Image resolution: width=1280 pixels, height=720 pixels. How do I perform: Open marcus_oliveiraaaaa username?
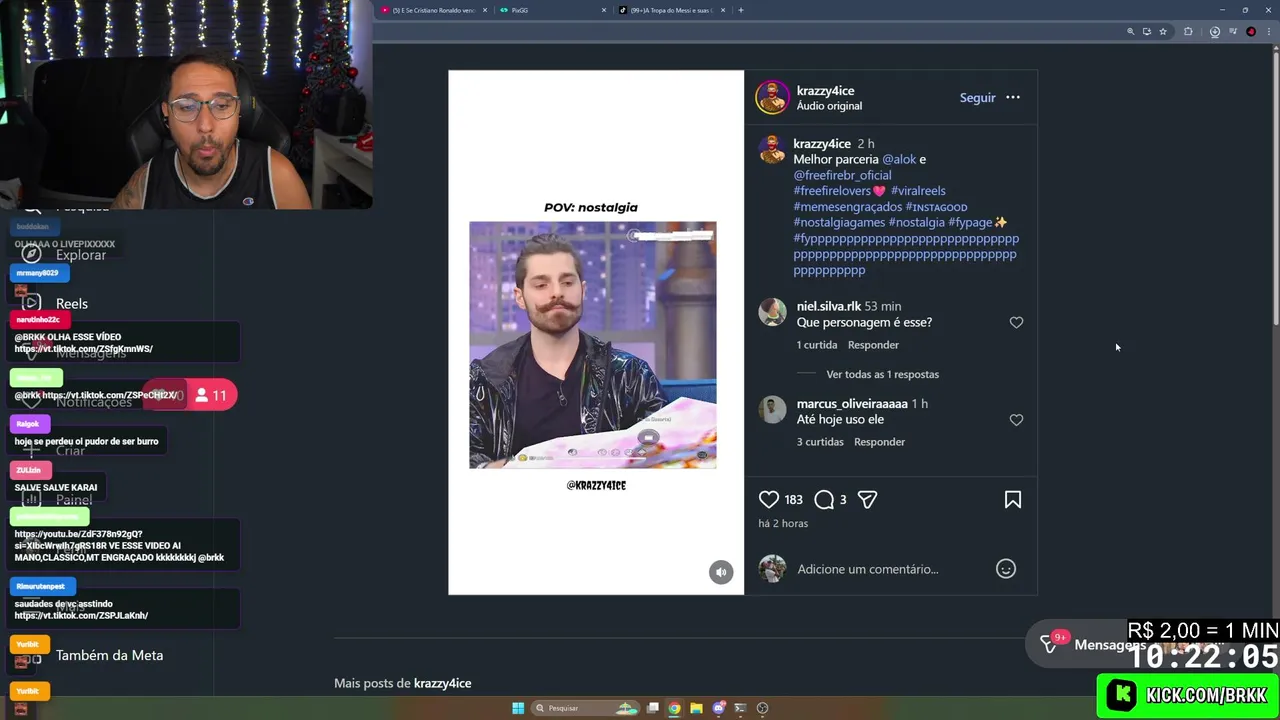point(852,404)
